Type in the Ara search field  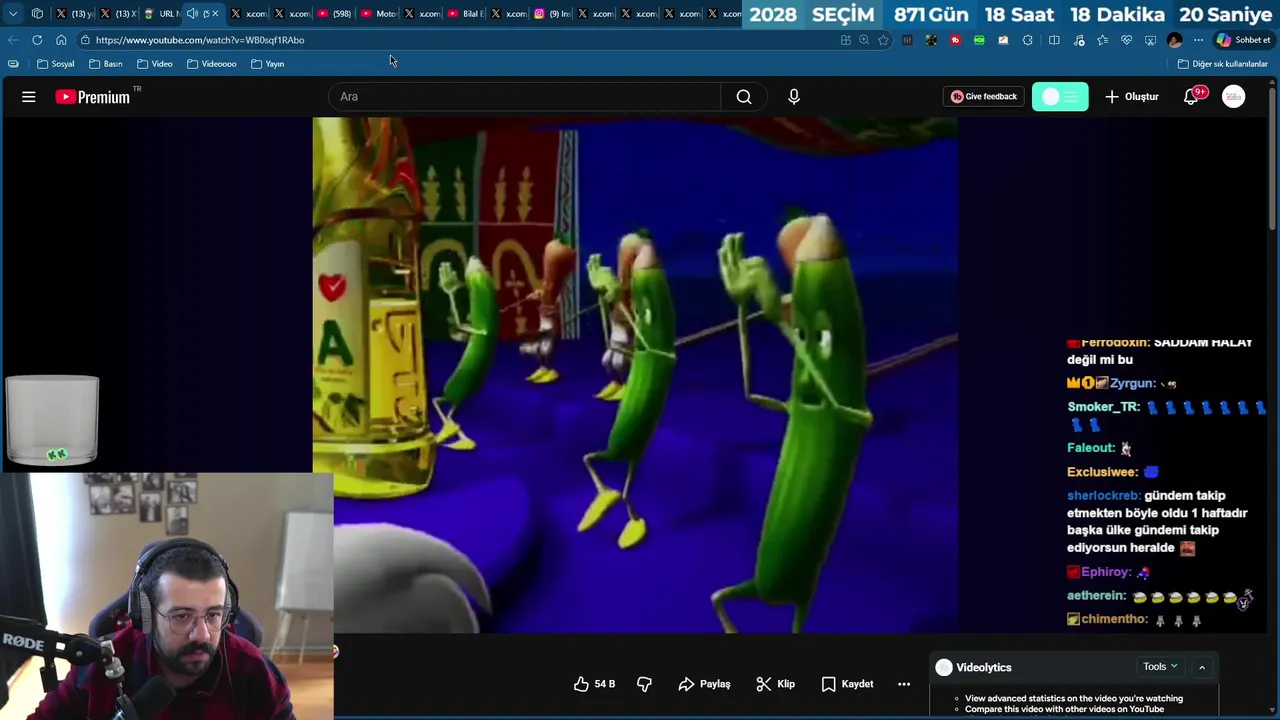tap(525, 97)
